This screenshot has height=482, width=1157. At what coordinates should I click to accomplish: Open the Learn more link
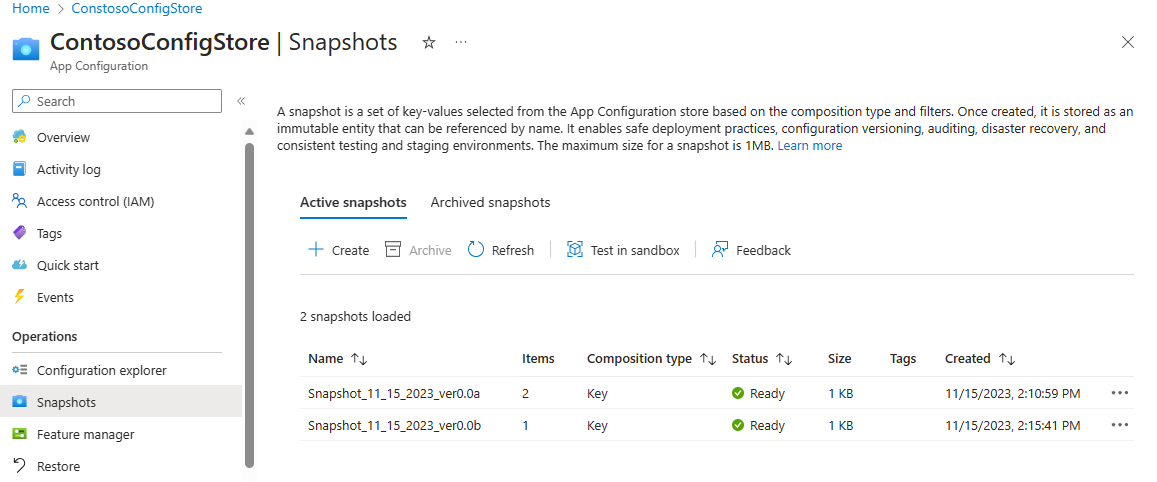click(x=809, y=146)
